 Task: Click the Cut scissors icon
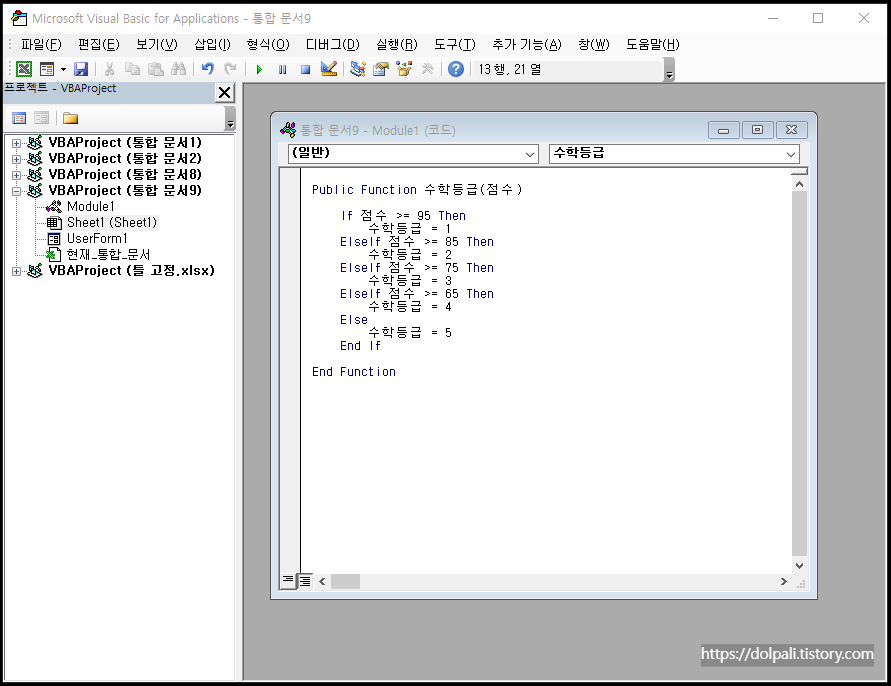tap(109, 69)
